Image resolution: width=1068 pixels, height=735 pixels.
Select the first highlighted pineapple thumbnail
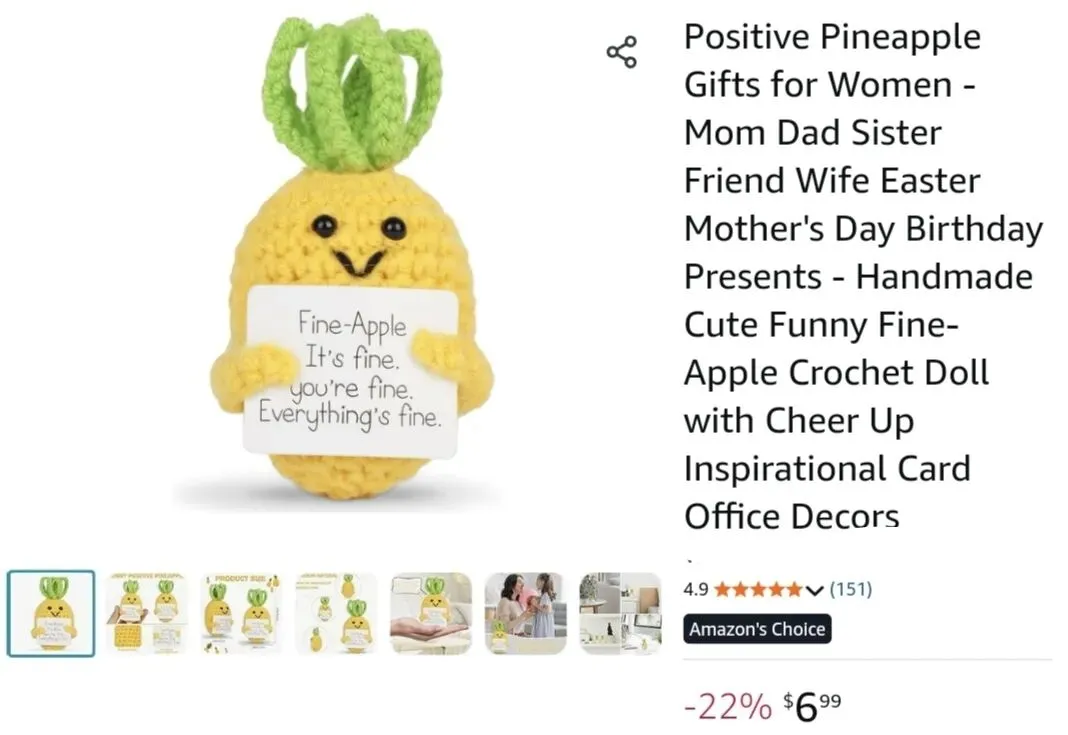click(51, 614)
